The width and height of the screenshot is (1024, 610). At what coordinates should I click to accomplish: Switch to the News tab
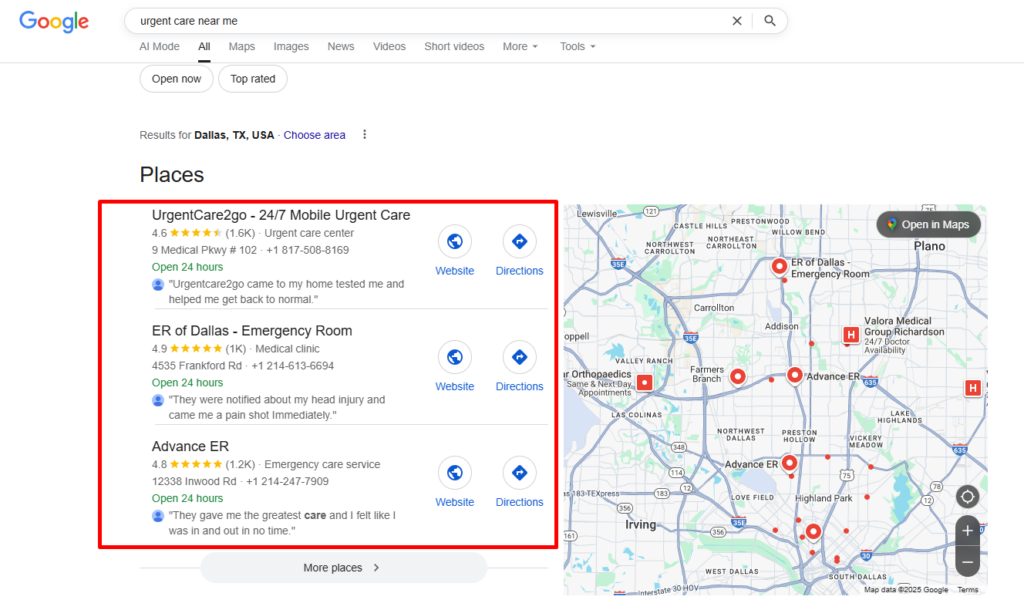click(340, 46)
